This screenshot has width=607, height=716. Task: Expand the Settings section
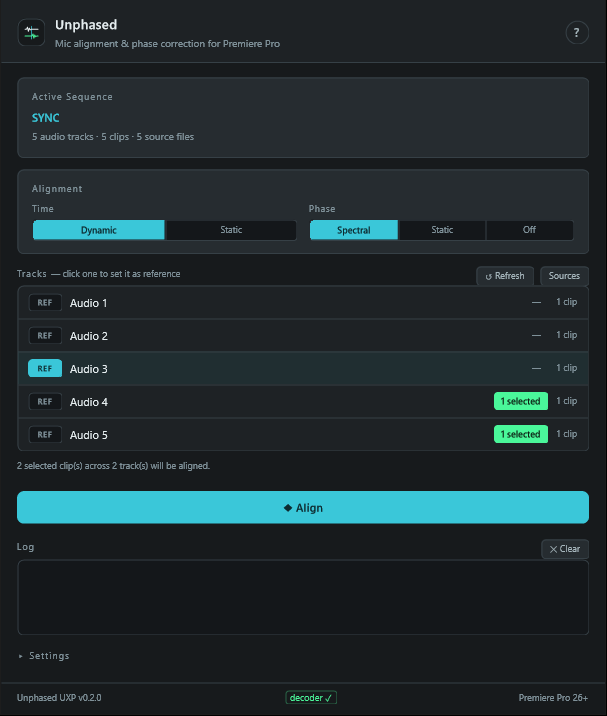pyautogui.click(x=44, y=656)
